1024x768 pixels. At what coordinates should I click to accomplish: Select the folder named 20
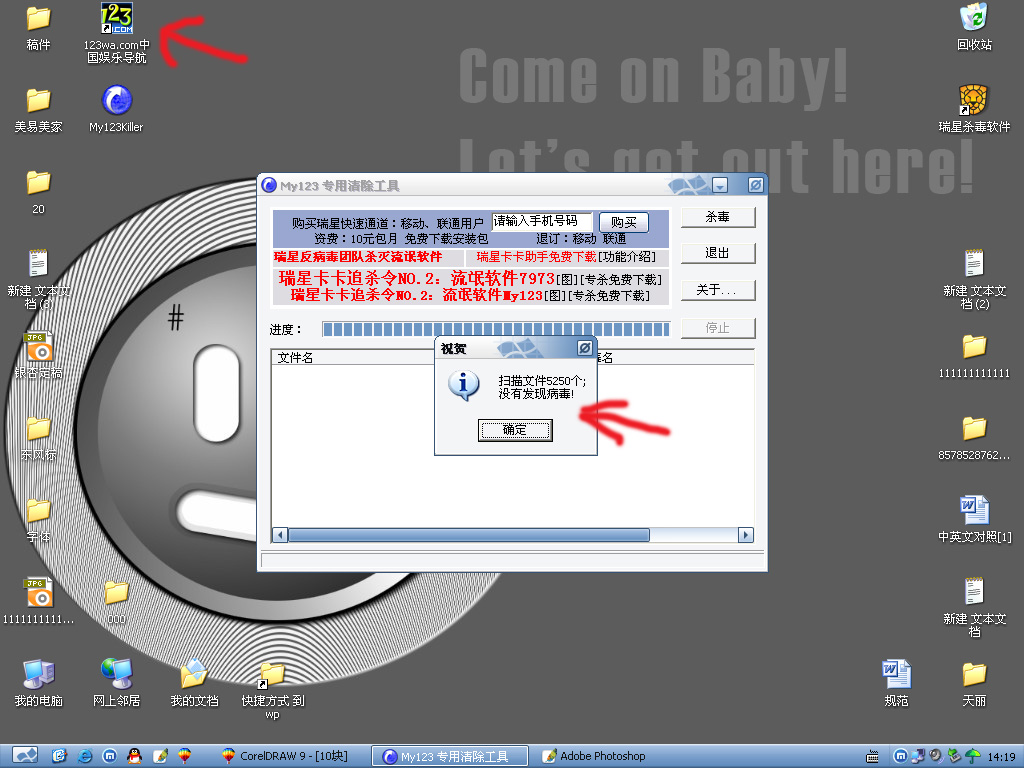(x=39, y=192)
